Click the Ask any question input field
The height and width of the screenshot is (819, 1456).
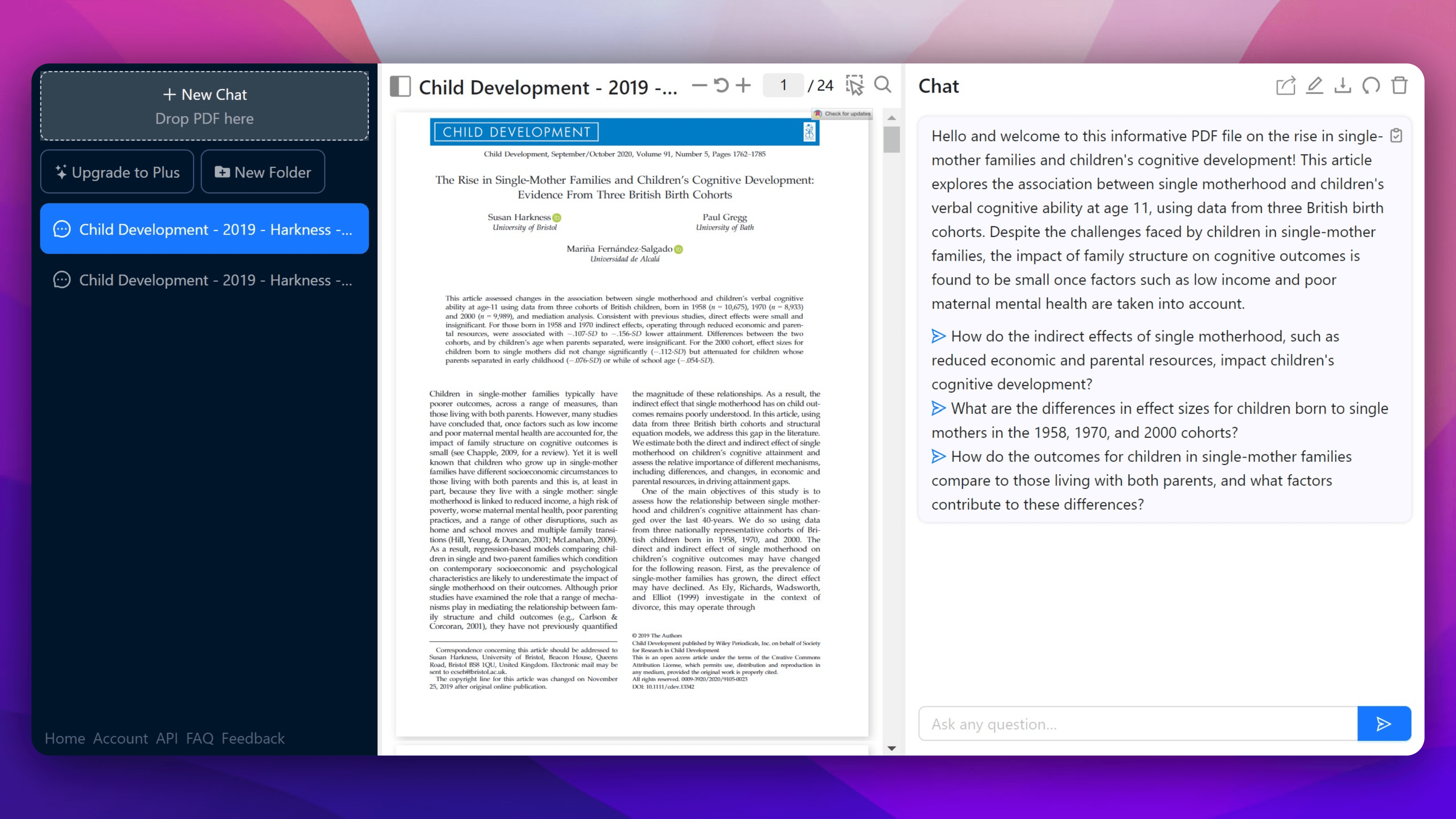coord(1137,723)
